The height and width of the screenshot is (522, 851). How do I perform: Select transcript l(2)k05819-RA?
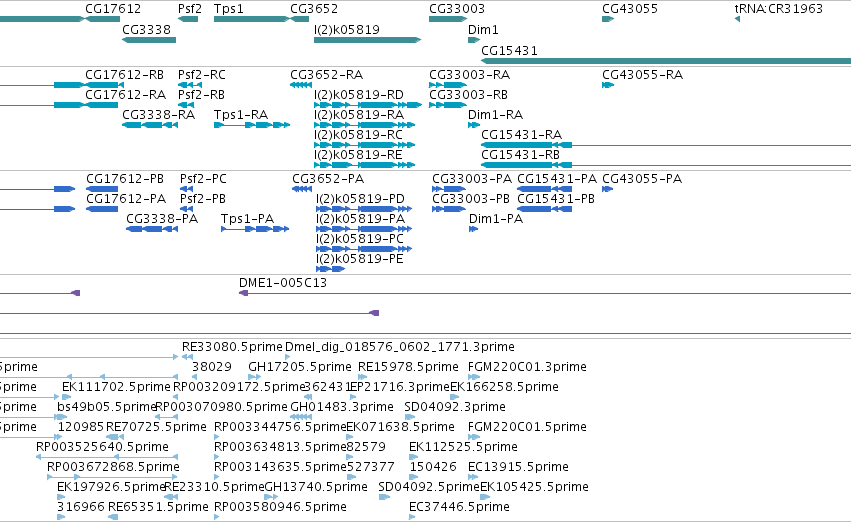pos(359,114)
